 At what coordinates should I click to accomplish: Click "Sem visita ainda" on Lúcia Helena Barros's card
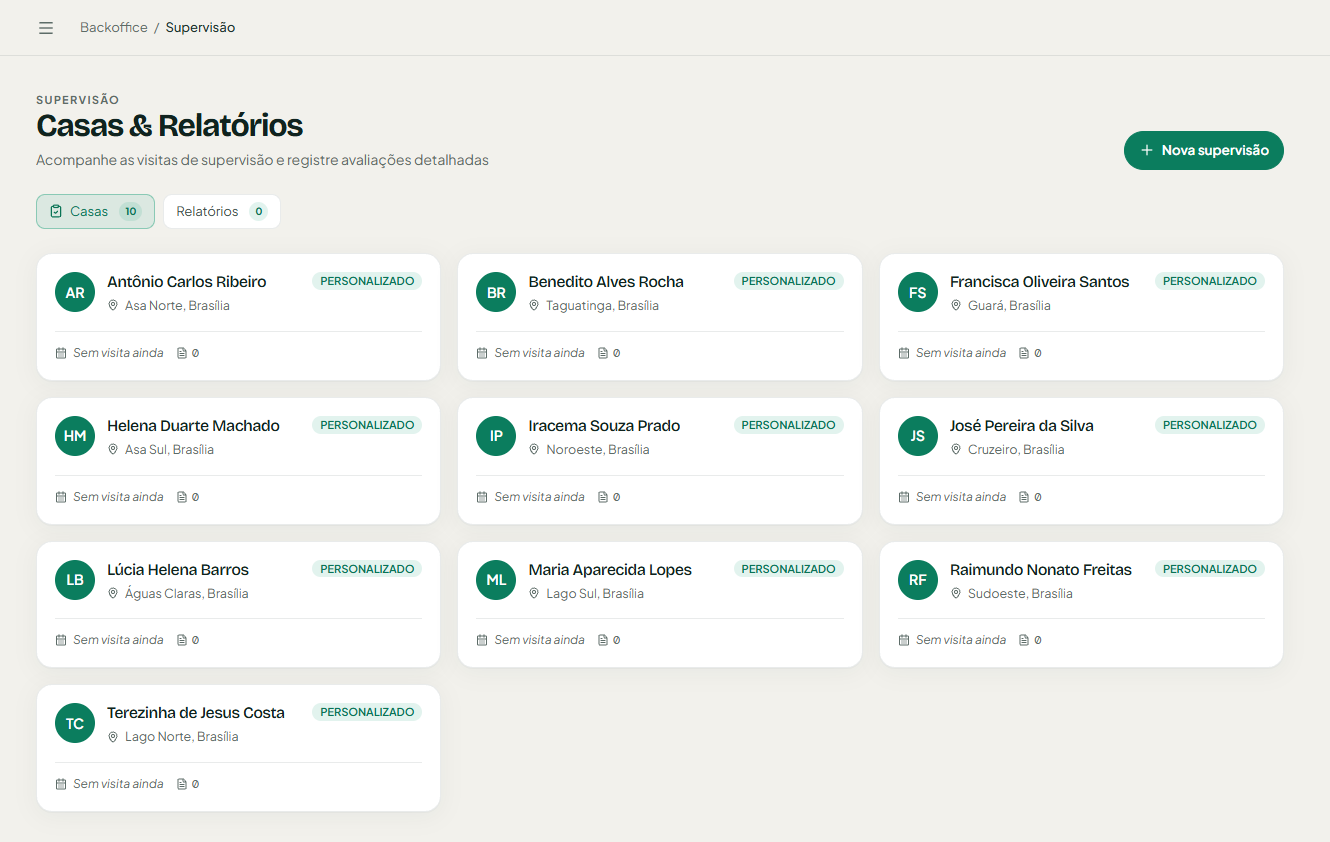coord(118,640)
